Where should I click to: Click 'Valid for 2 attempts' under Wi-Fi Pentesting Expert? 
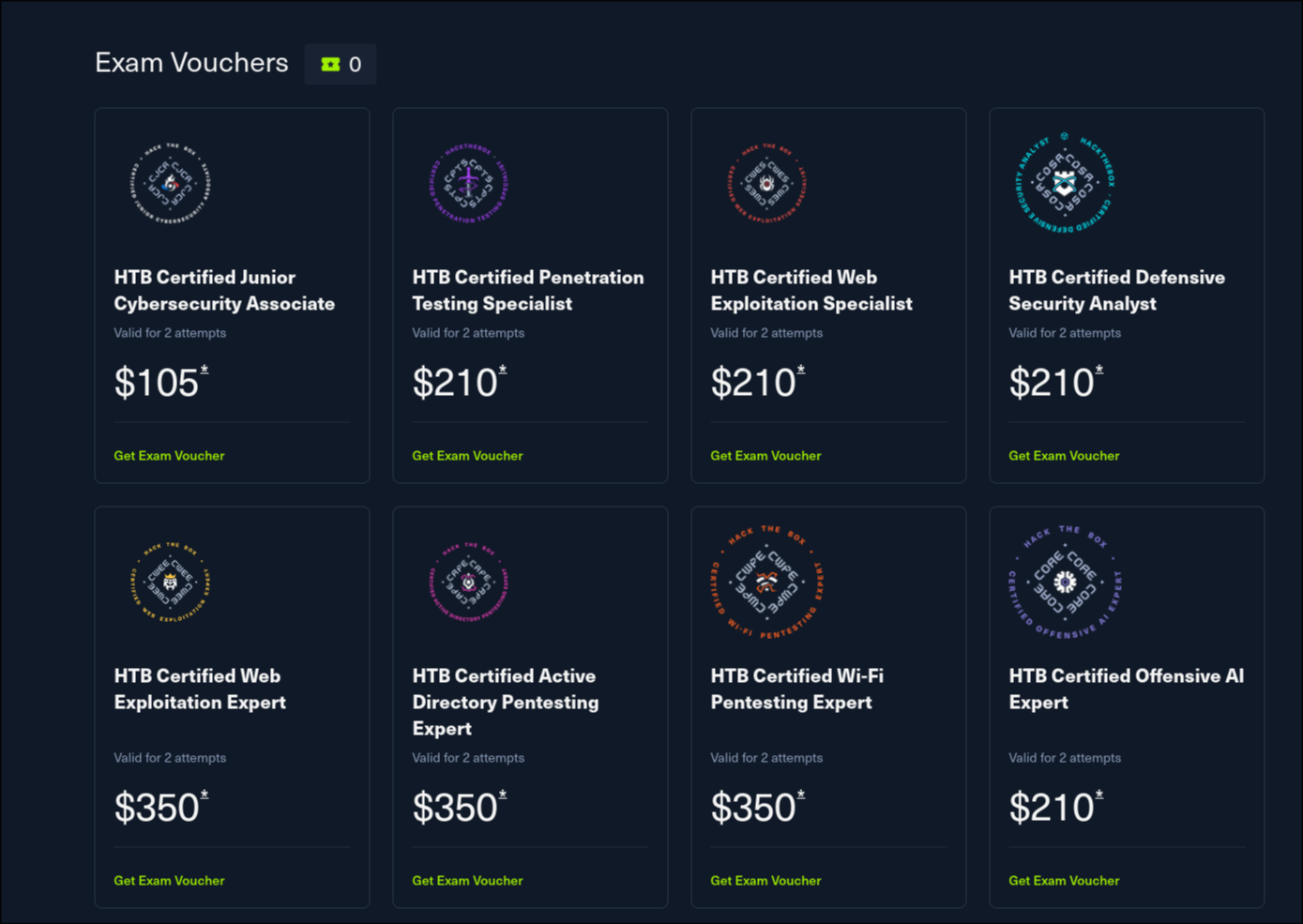[766, 758]
